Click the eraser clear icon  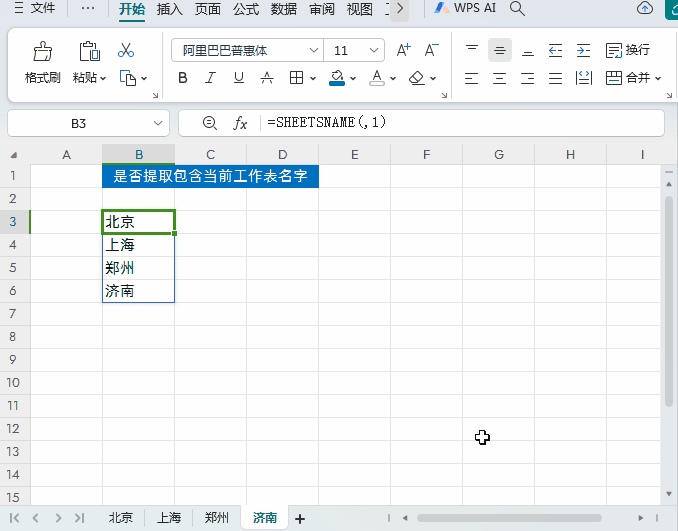[416, 78]
